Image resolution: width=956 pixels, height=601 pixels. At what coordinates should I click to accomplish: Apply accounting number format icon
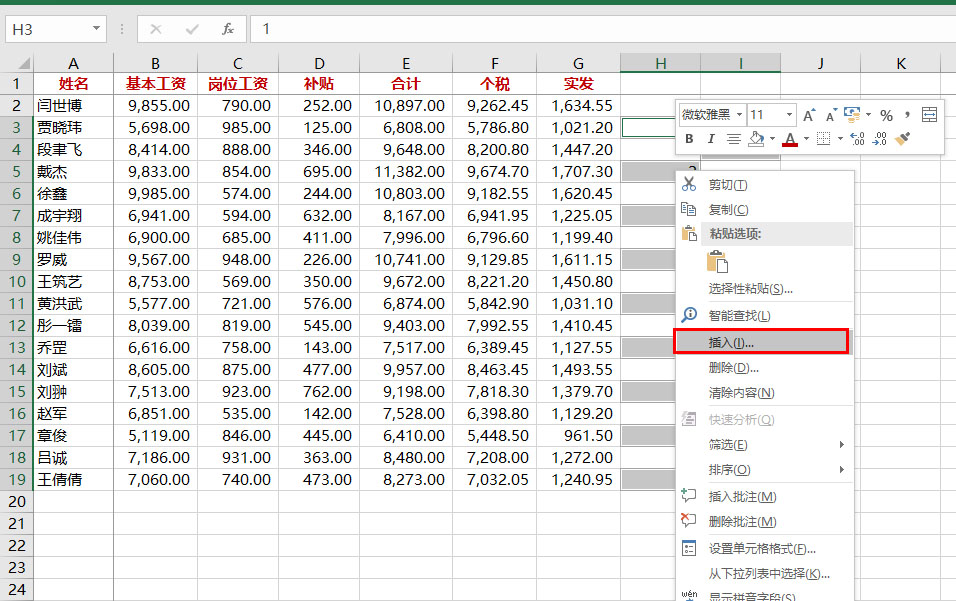pos(852,114)
